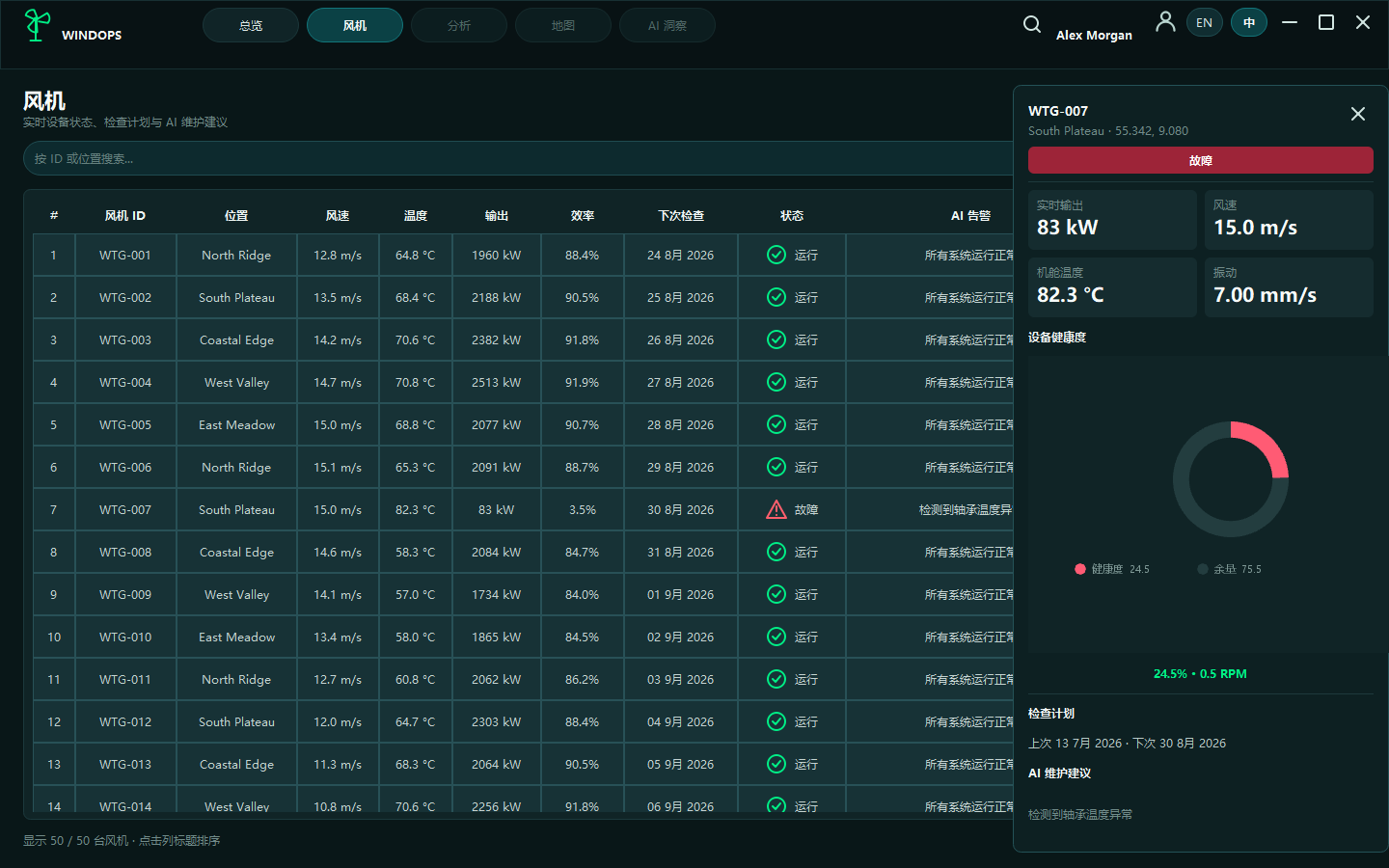Sort table by 状态 column header
This screenshot has height=868, width=1389.
792,215
